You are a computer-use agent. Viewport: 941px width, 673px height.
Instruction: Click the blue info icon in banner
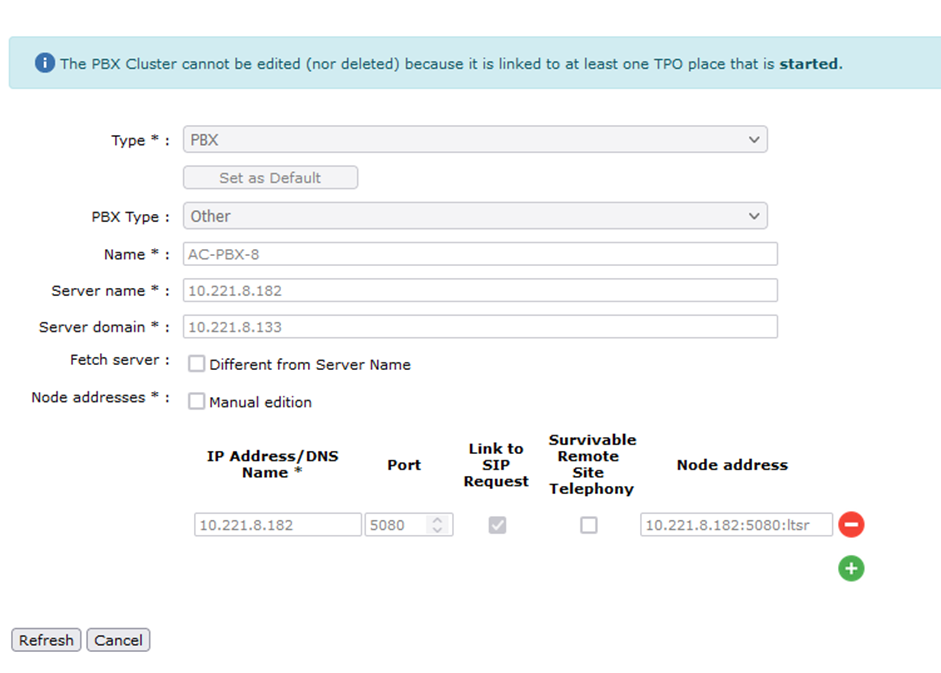point(44,62)
